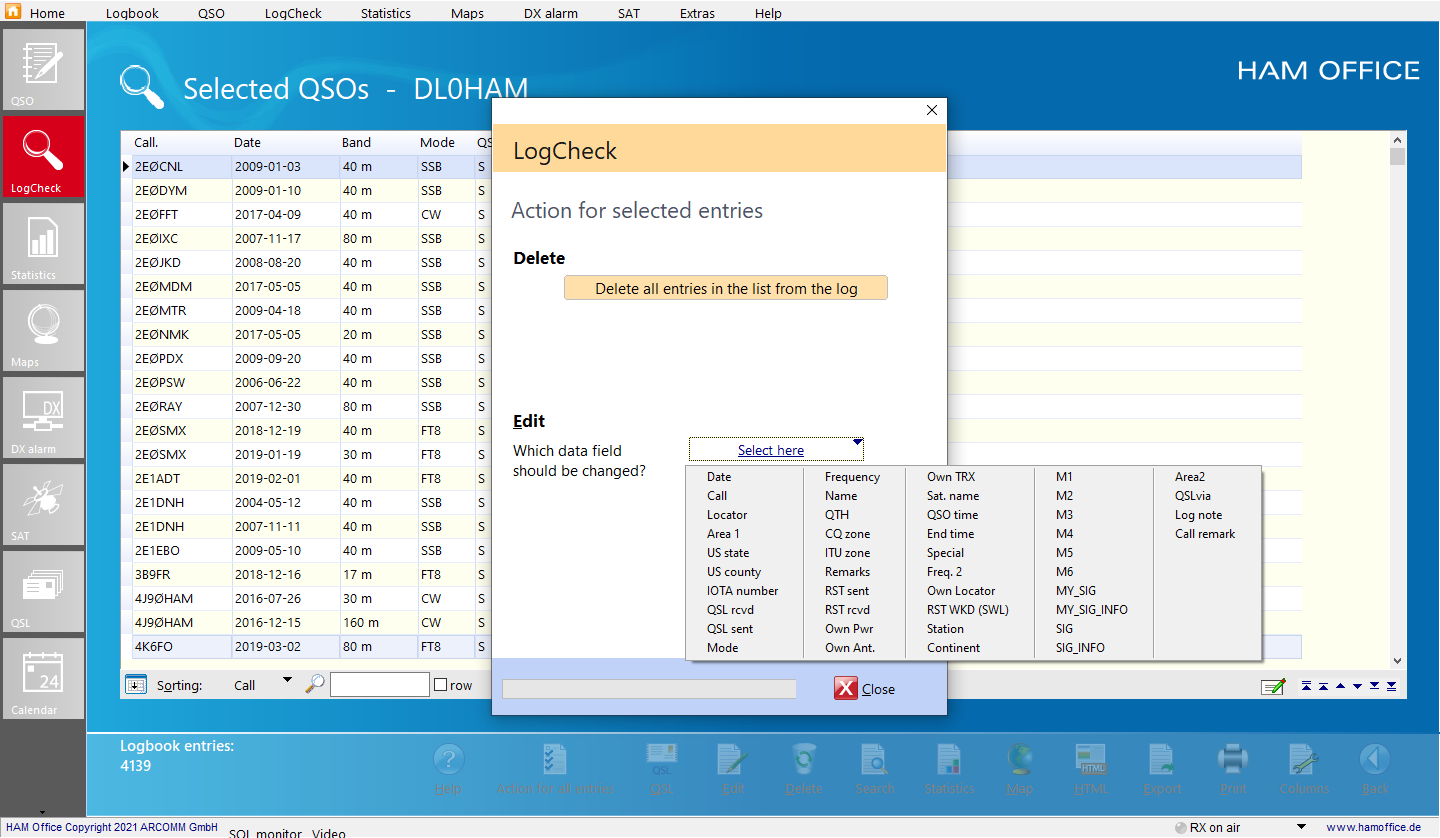
Task: Choose Call remark from field list
Action: click(1205, 534)
